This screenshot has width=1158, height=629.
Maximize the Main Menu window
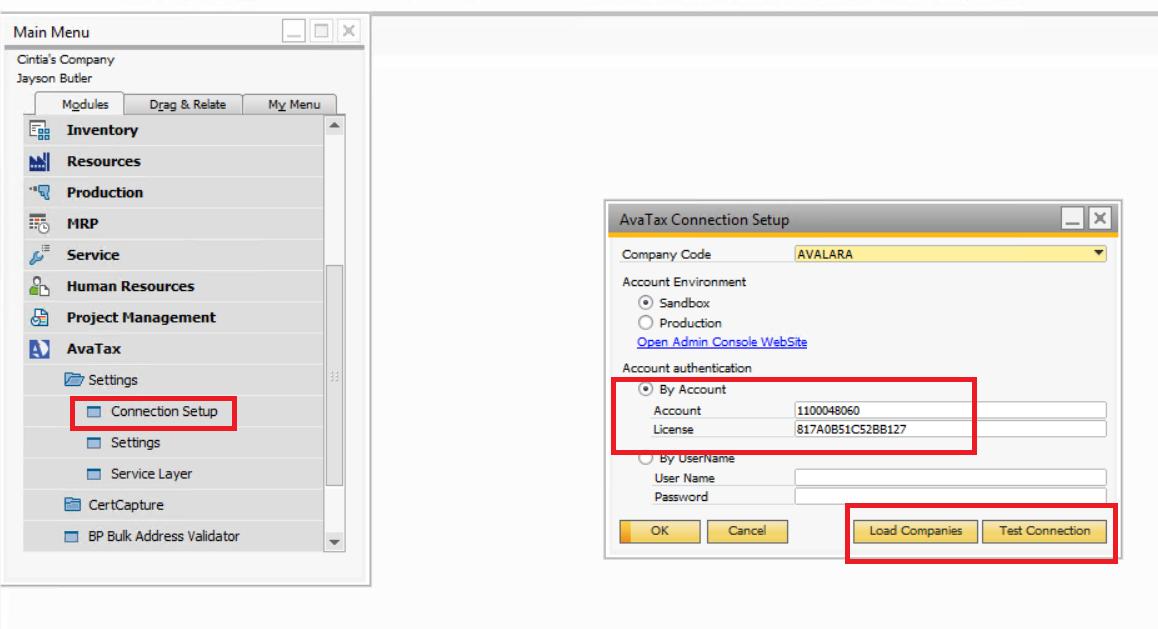coord(321,31)
